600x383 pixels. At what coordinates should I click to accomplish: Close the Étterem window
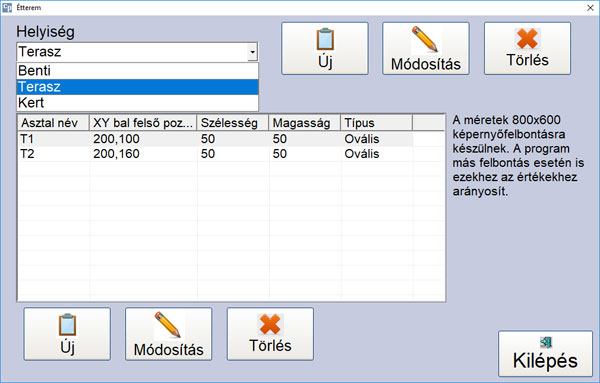click(590, 8)
